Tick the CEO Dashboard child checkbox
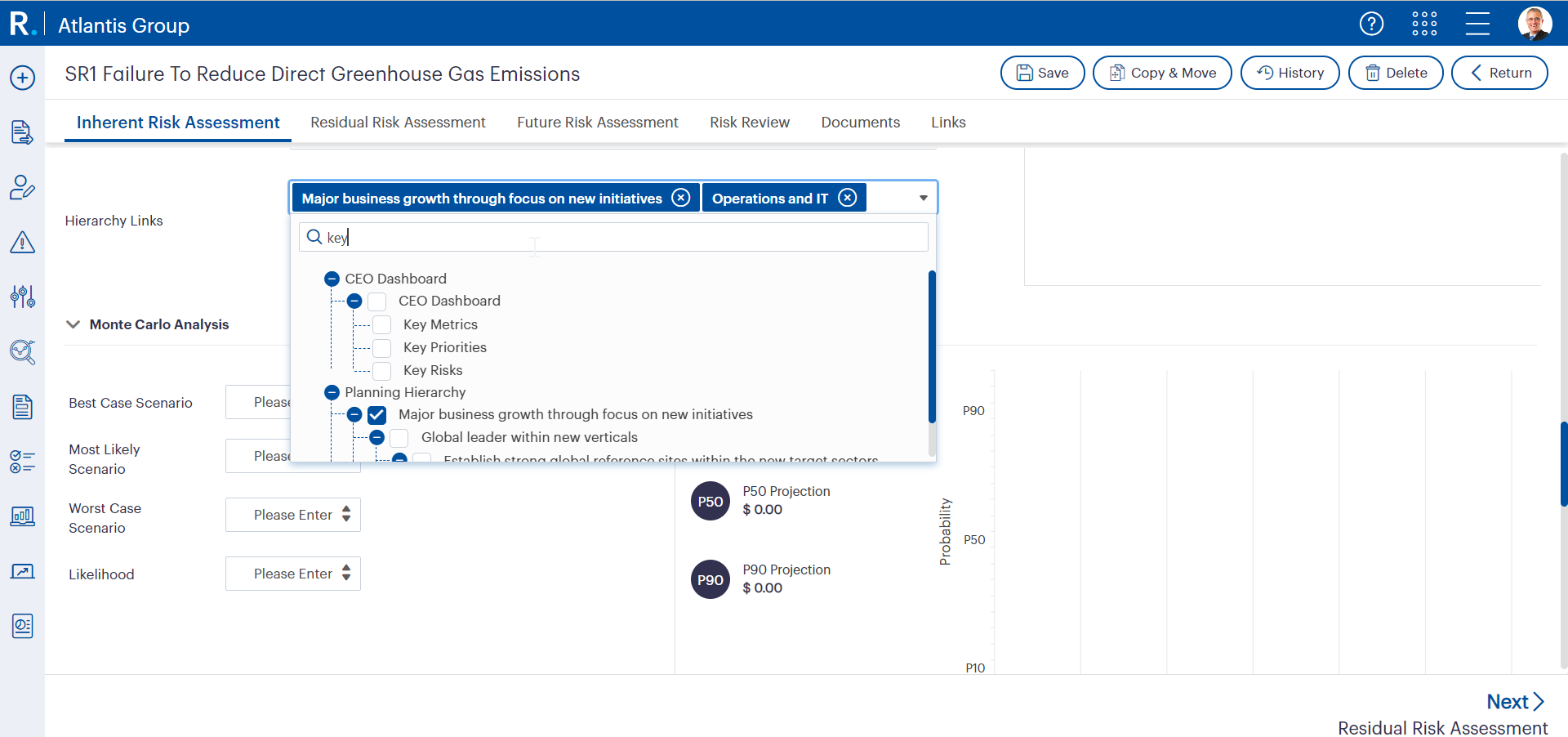1568x737 pixels. [376, 301]
